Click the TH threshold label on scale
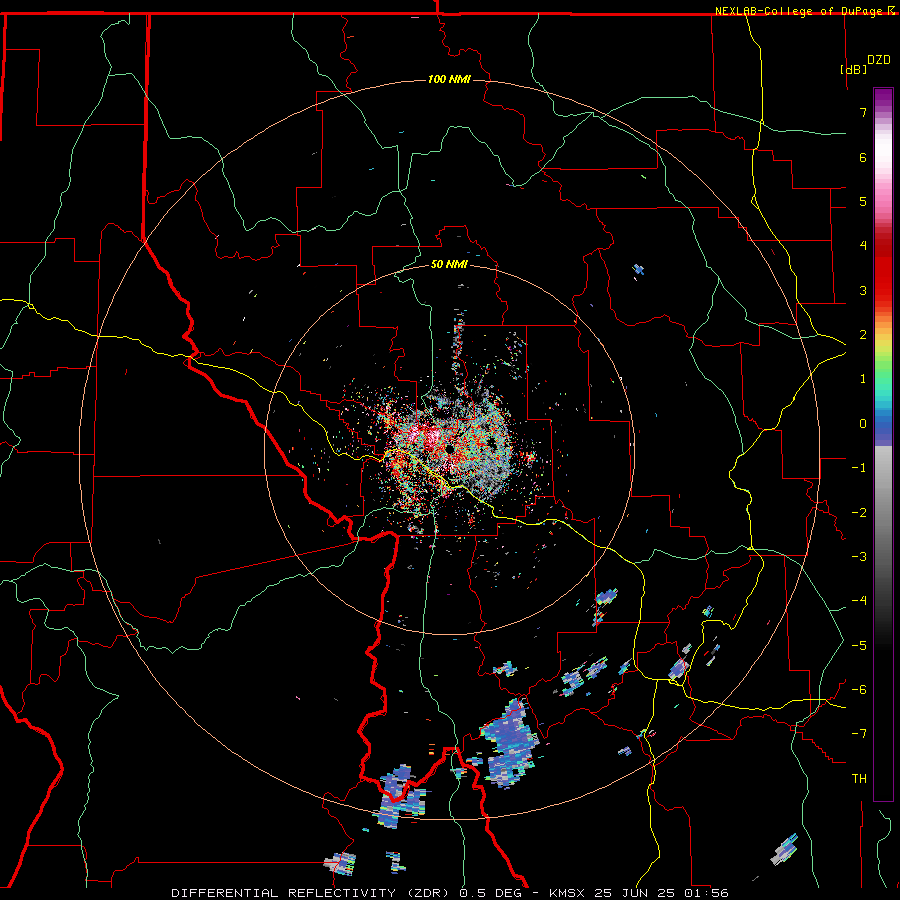Viewport: 900px width, 900px height. pos(859,779)
